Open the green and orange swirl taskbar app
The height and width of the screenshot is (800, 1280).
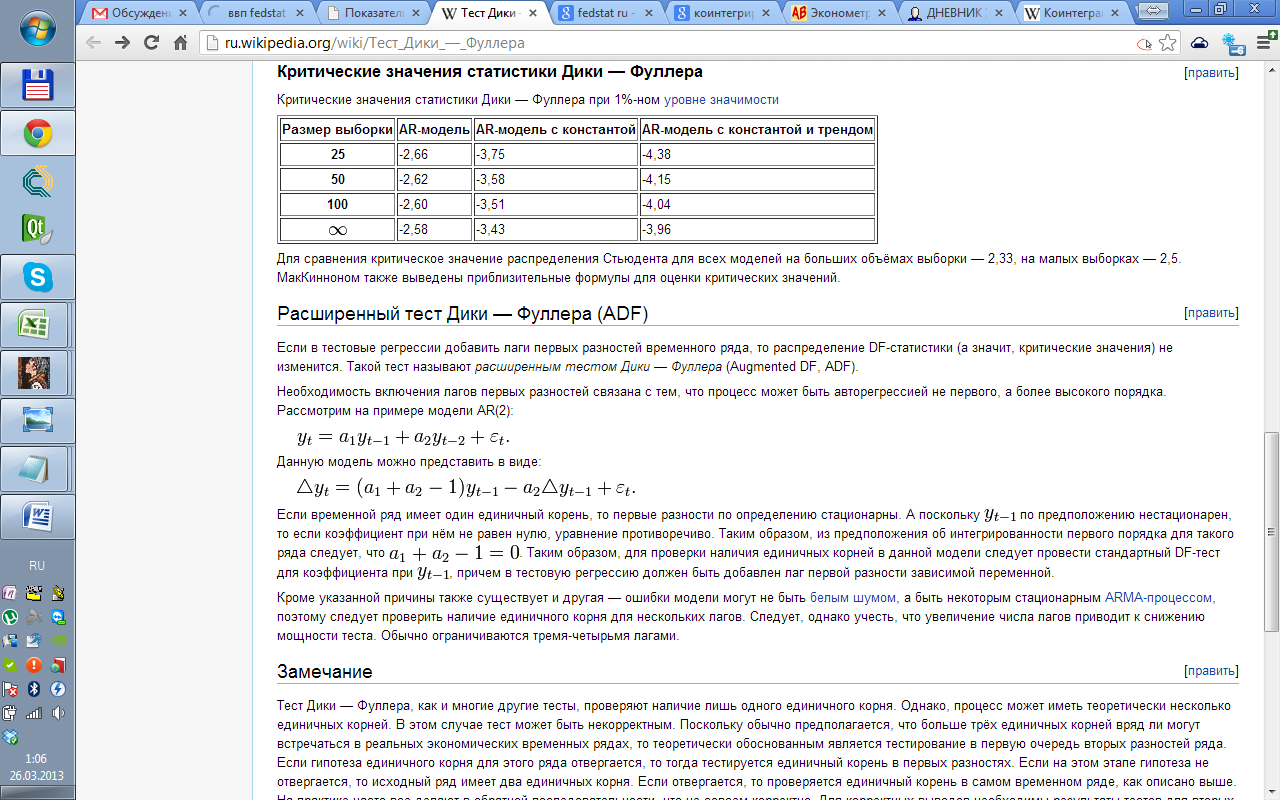click(38, 181)
